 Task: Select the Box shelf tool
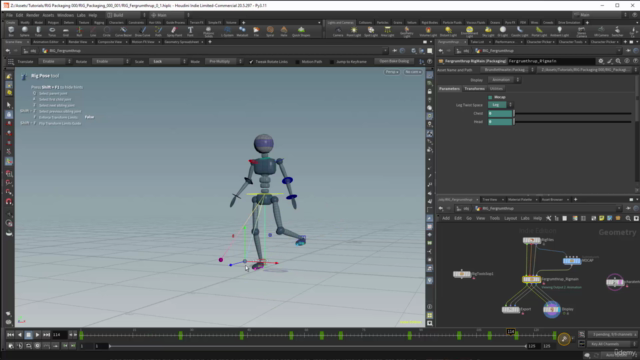tap(11, 31)
